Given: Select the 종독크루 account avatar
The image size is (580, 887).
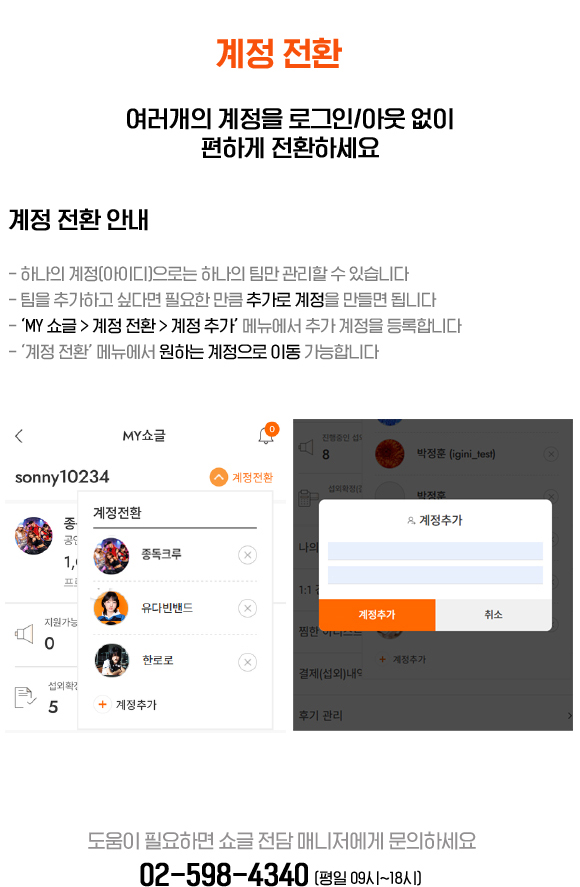Looking at the screenshot, I should point(111,556).
